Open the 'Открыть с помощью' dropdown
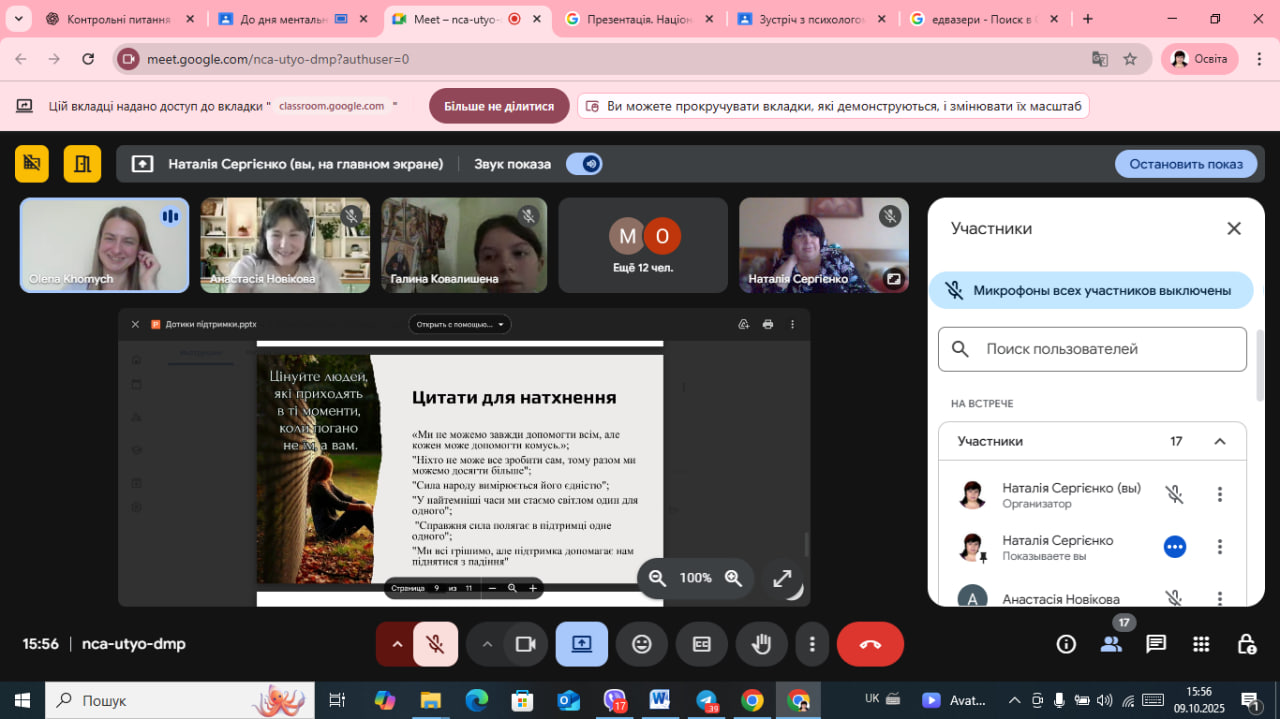 [459, 324]
